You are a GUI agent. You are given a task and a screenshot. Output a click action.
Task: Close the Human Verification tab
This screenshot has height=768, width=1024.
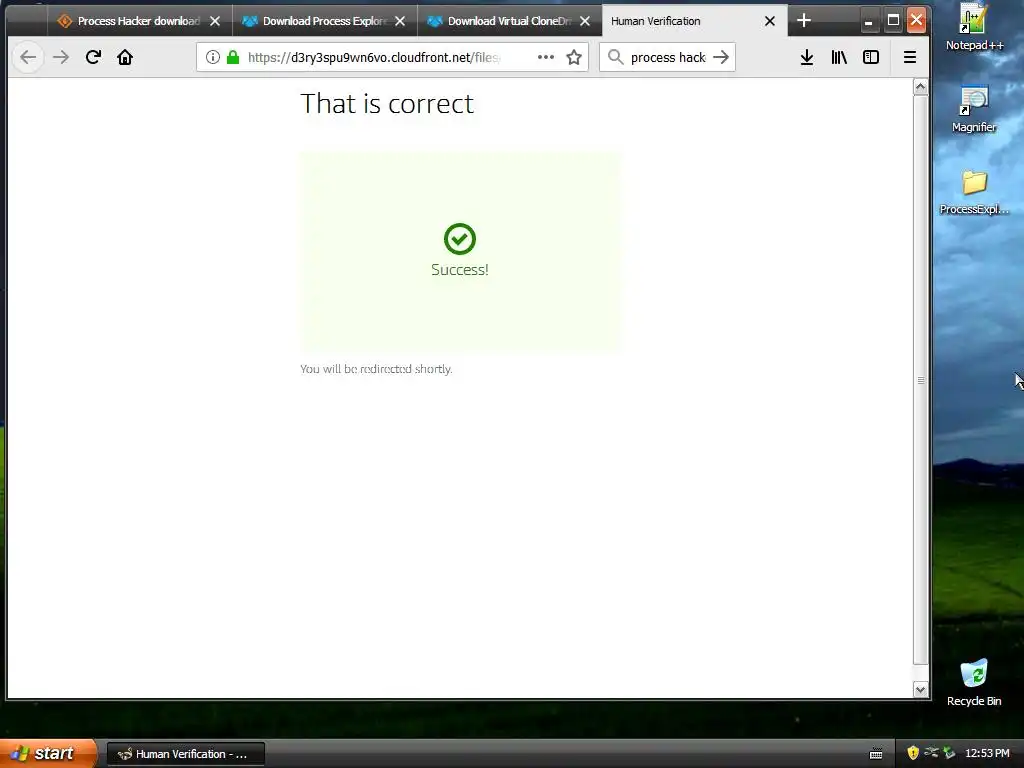770,21
